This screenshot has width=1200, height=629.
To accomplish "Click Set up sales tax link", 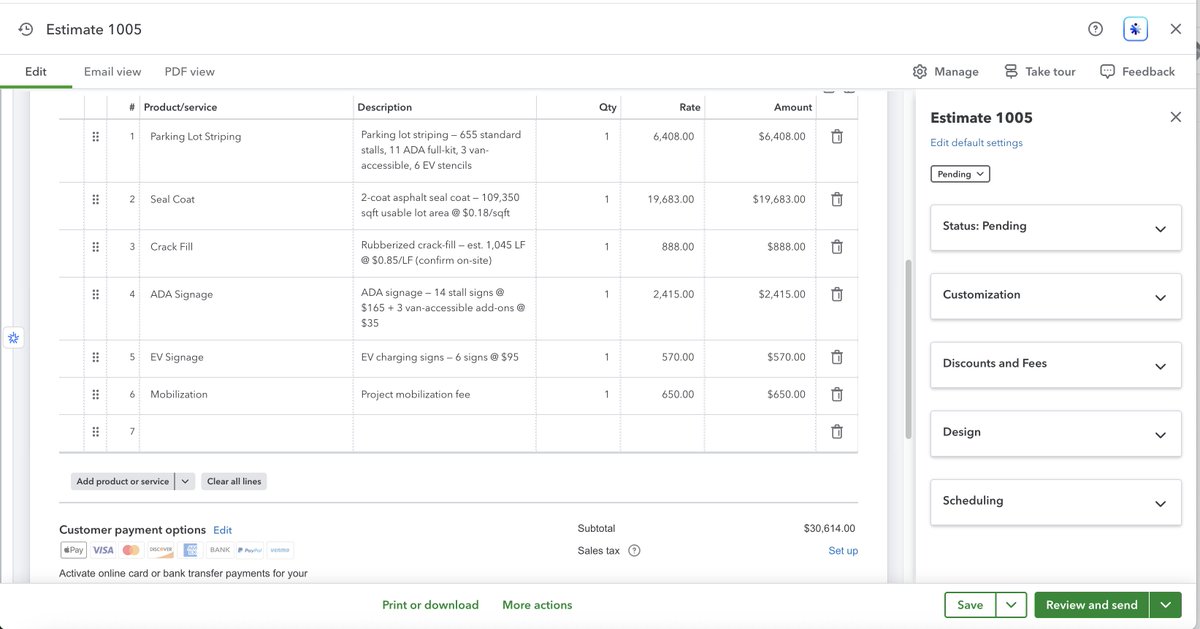I will [843, 551].
